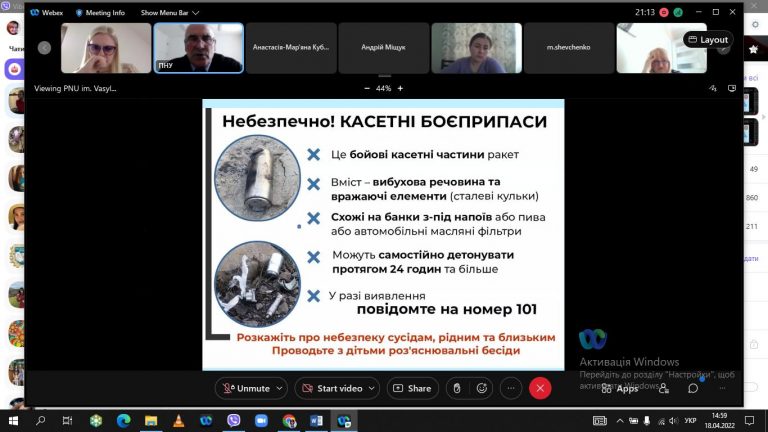
Task: Toggle Start video button
Action: click(x=332, y=388)
